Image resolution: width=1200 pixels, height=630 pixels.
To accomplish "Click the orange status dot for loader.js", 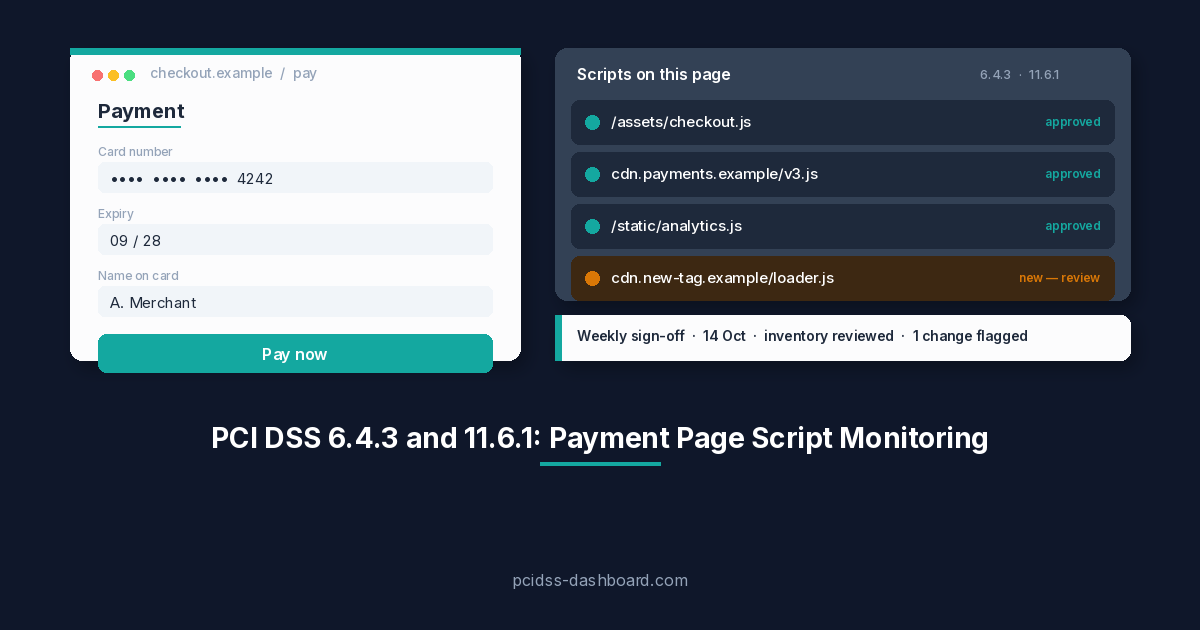I will pos(592,278).
